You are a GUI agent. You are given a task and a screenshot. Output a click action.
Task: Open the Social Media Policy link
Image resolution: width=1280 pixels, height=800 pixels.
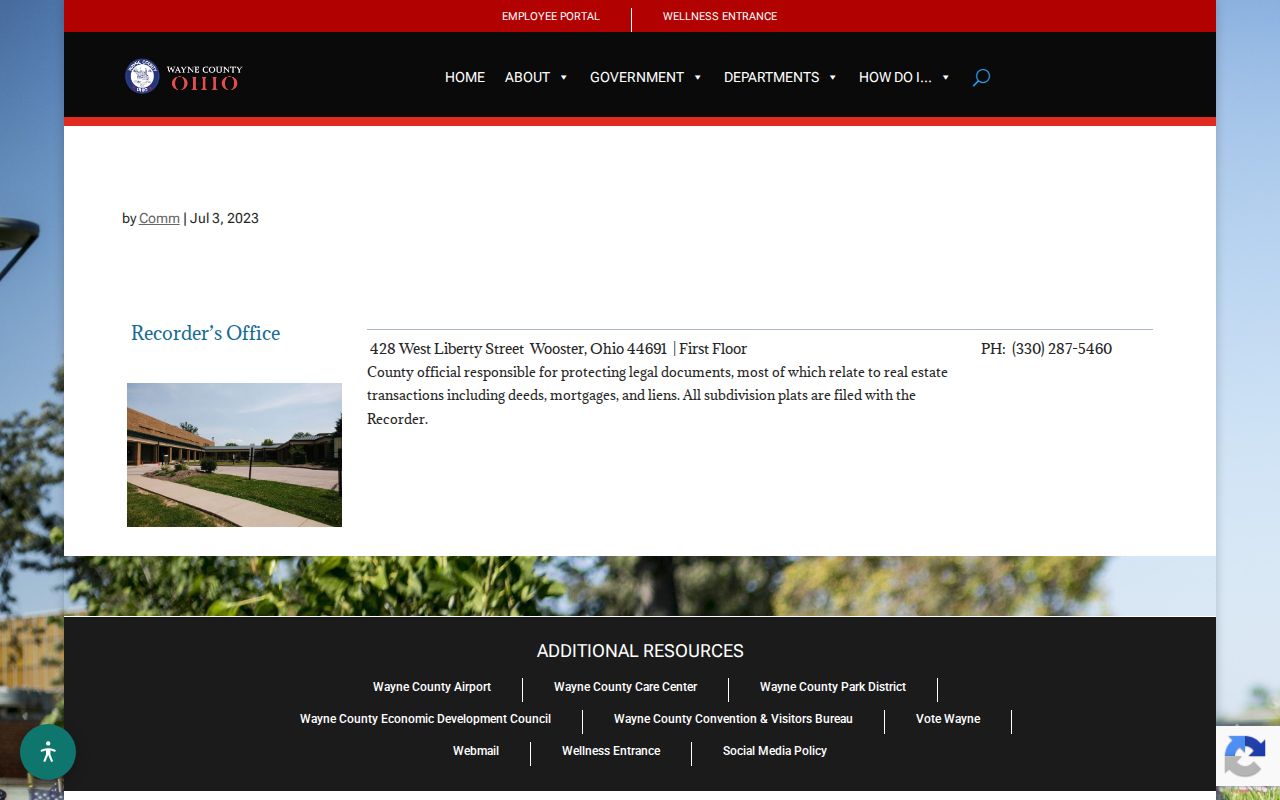coord(775,751)
